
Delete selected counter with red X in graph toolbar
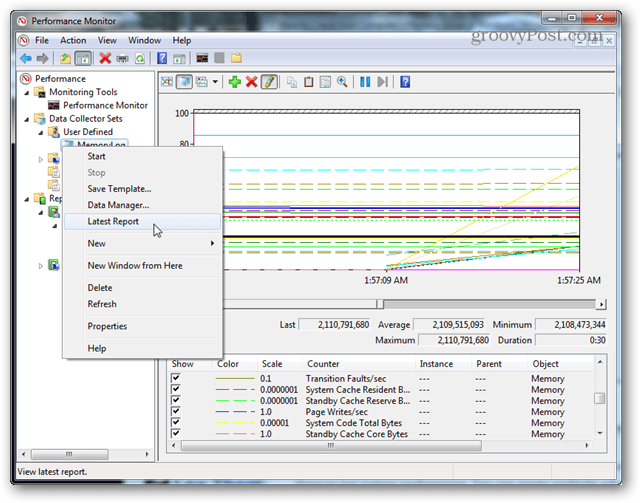click(x=251, y=82)
